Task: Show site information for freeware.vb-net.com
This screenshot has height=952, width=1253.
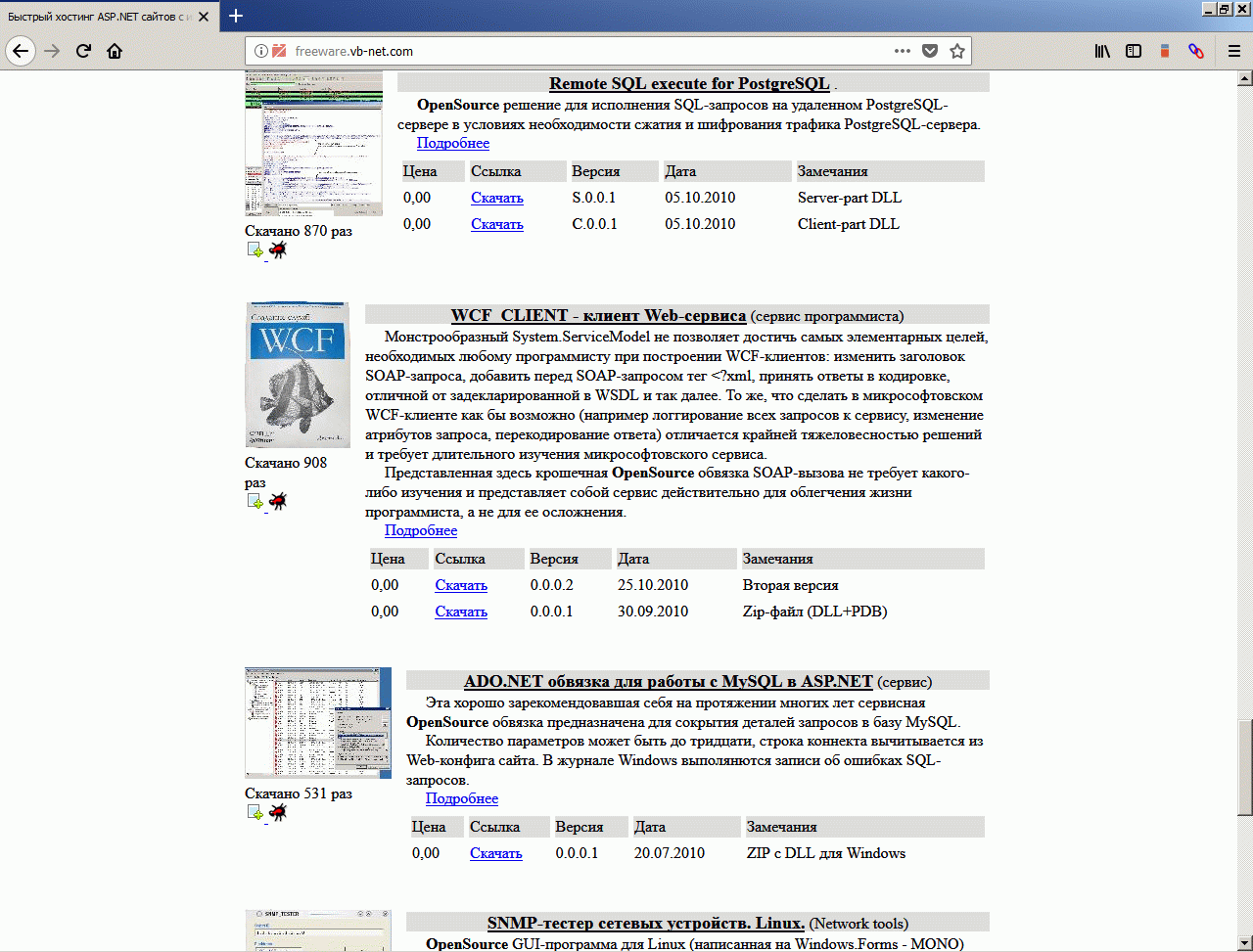Action: click(261, 51)
